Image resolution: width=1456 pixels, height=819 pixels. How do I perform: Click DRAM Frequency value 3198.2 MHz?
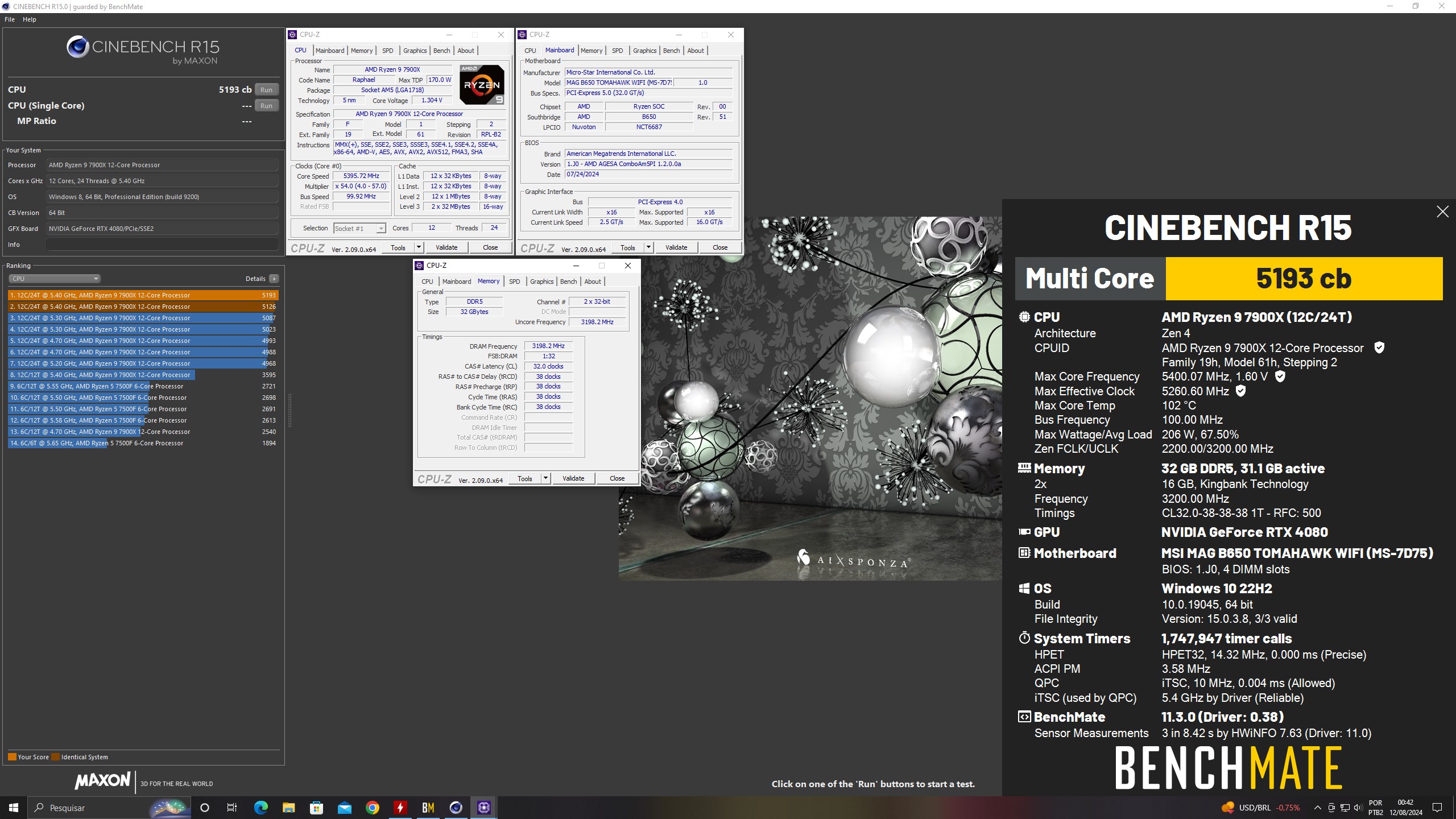(548, 346)
